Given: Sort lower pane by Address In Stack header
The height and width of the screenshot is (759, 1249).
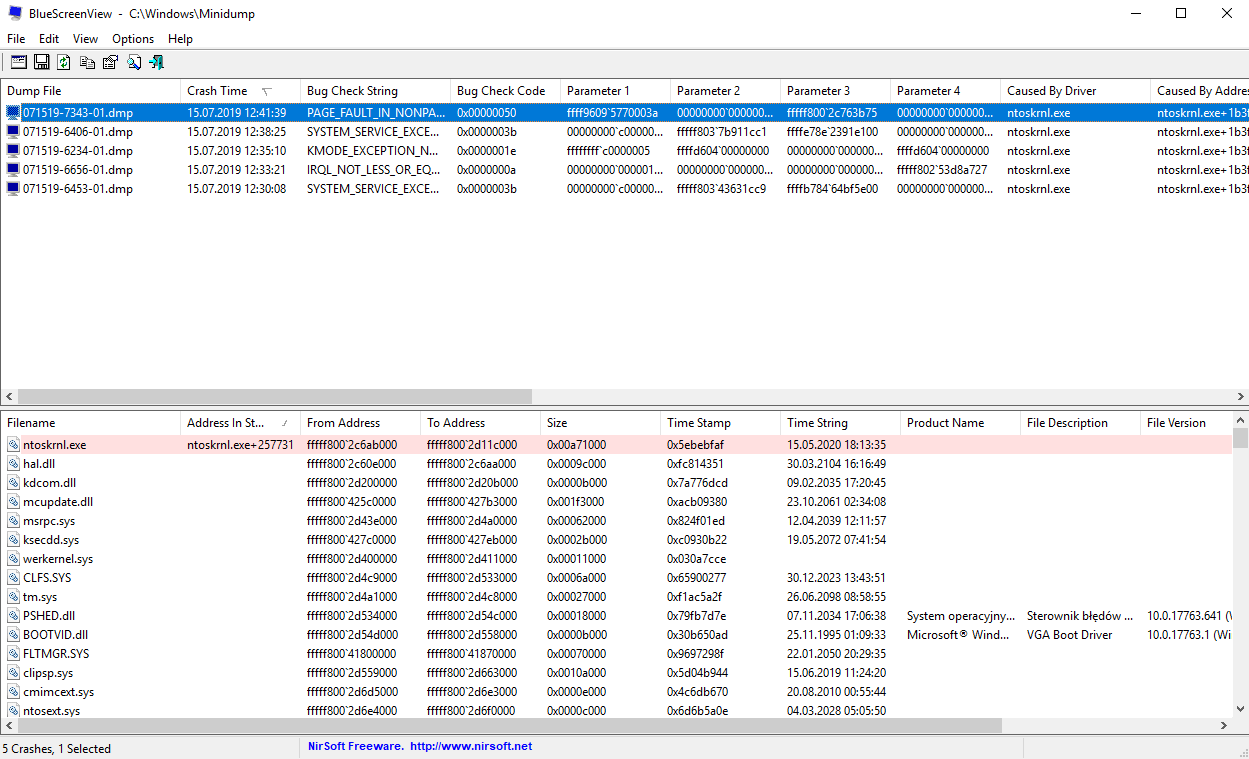Looking at the screenshot, I should [240, 423].
